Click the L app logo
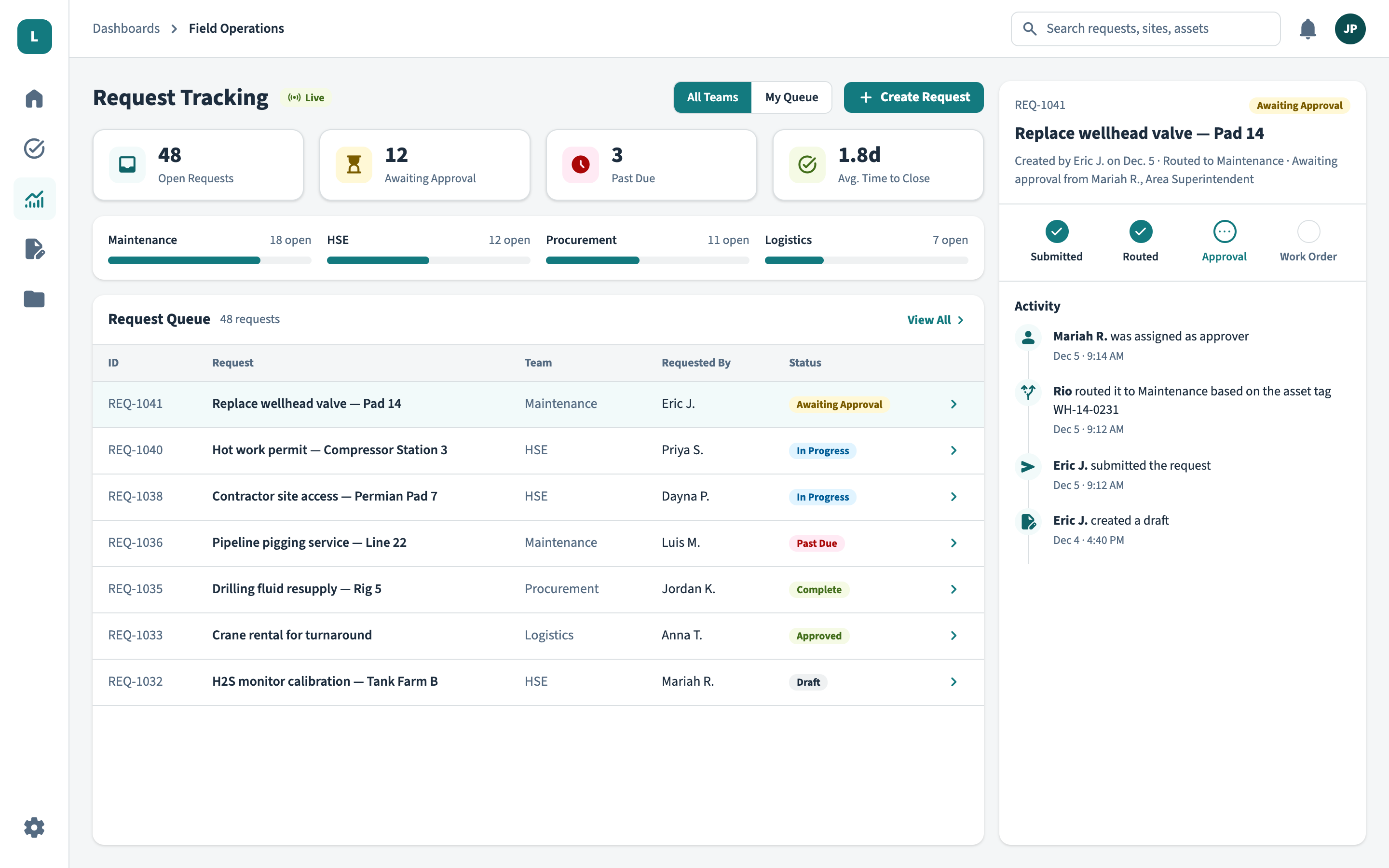This screenshot has height=868, width=1389. tap(34, 37)
